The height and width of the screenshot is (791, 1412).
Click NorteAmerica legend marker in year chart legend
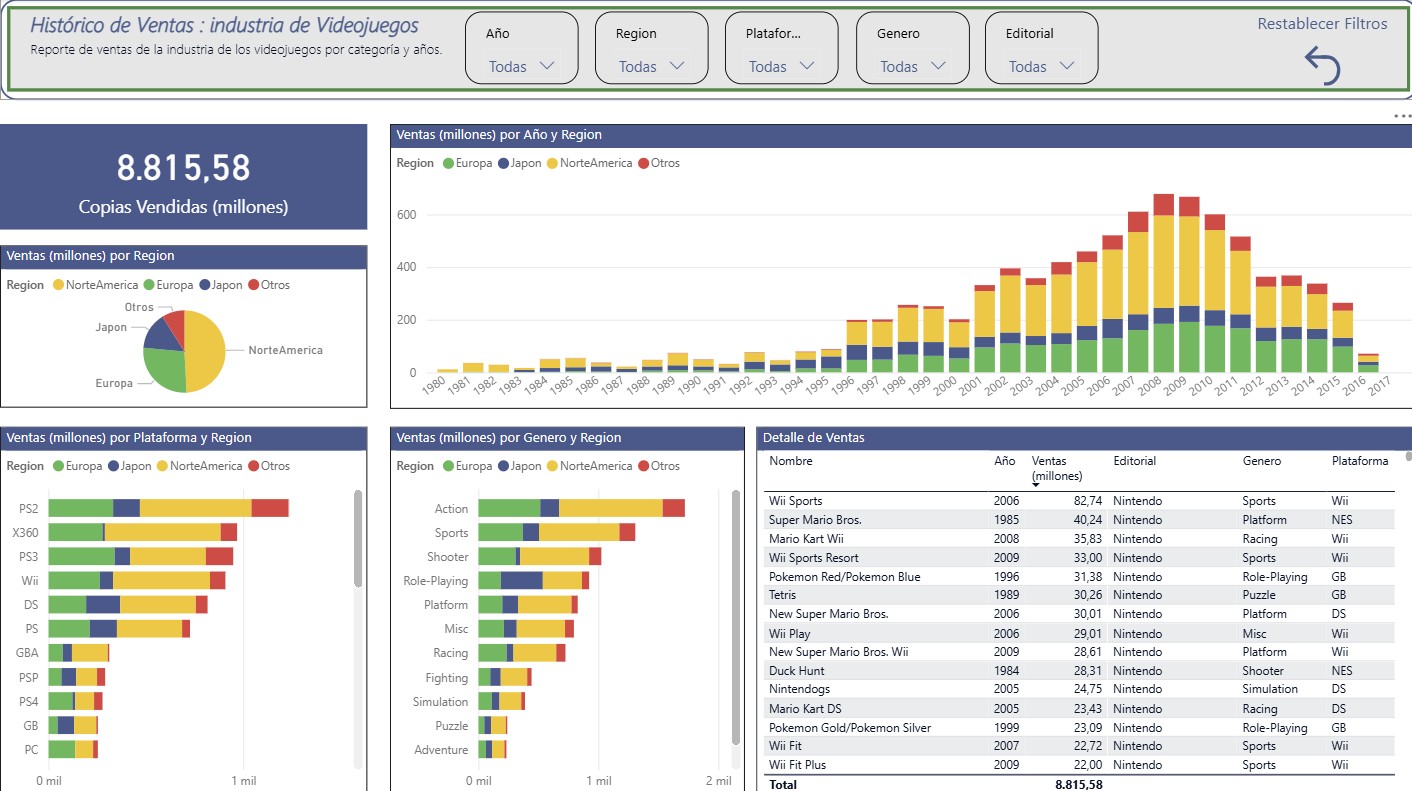[x=552, y=163]
